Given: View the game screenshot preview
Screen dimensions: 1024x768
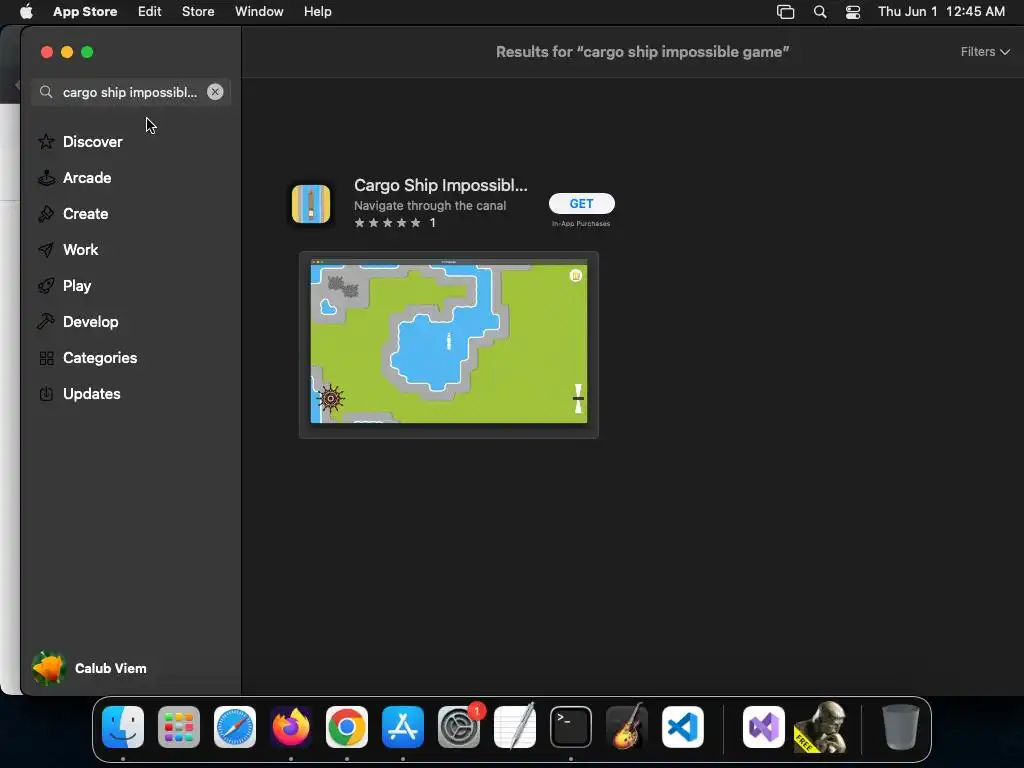Looking at the screenshot, I should point(449,345).
